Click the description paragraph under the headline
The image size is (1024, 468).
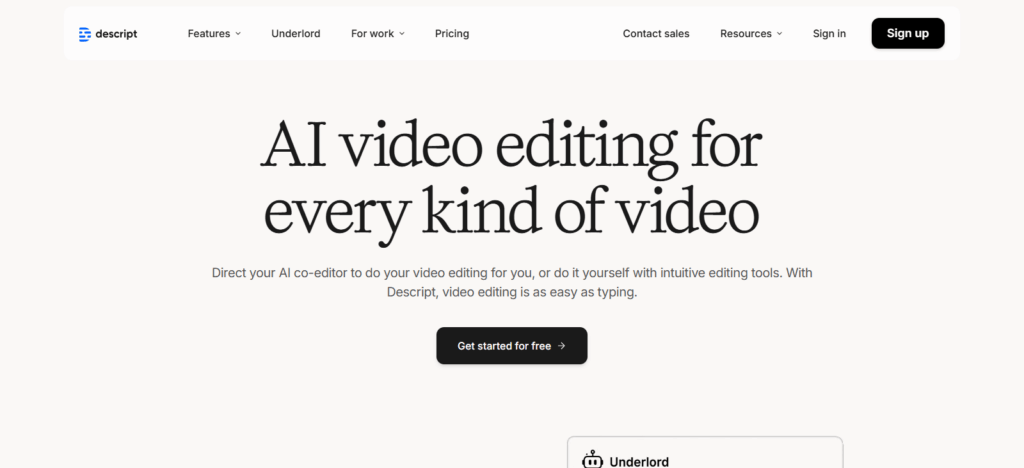(x=511, y=282)
